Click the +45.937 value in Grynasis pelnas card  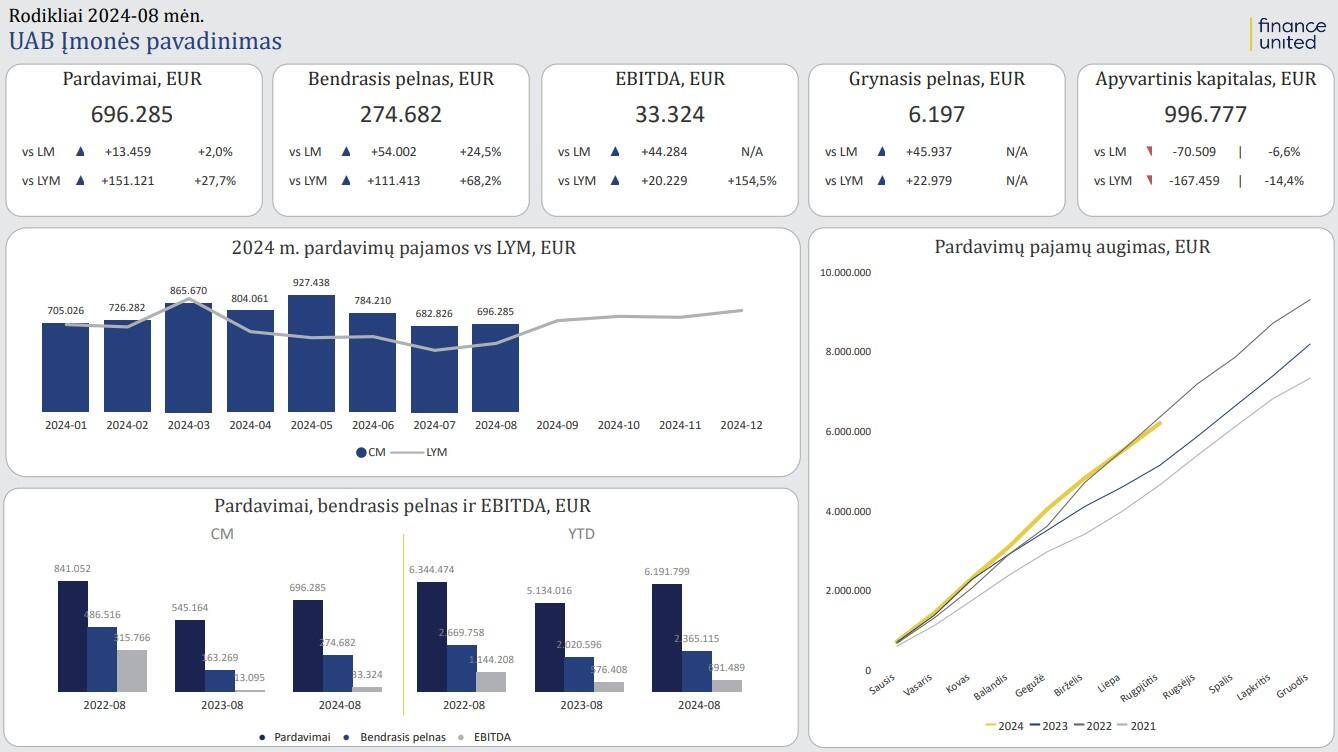(x=928, y=152)
